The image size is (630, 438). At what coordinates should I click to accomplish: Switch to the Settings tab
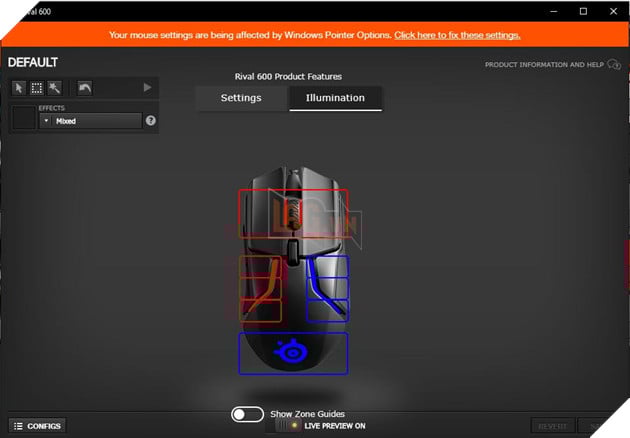[x=240, y=98]
